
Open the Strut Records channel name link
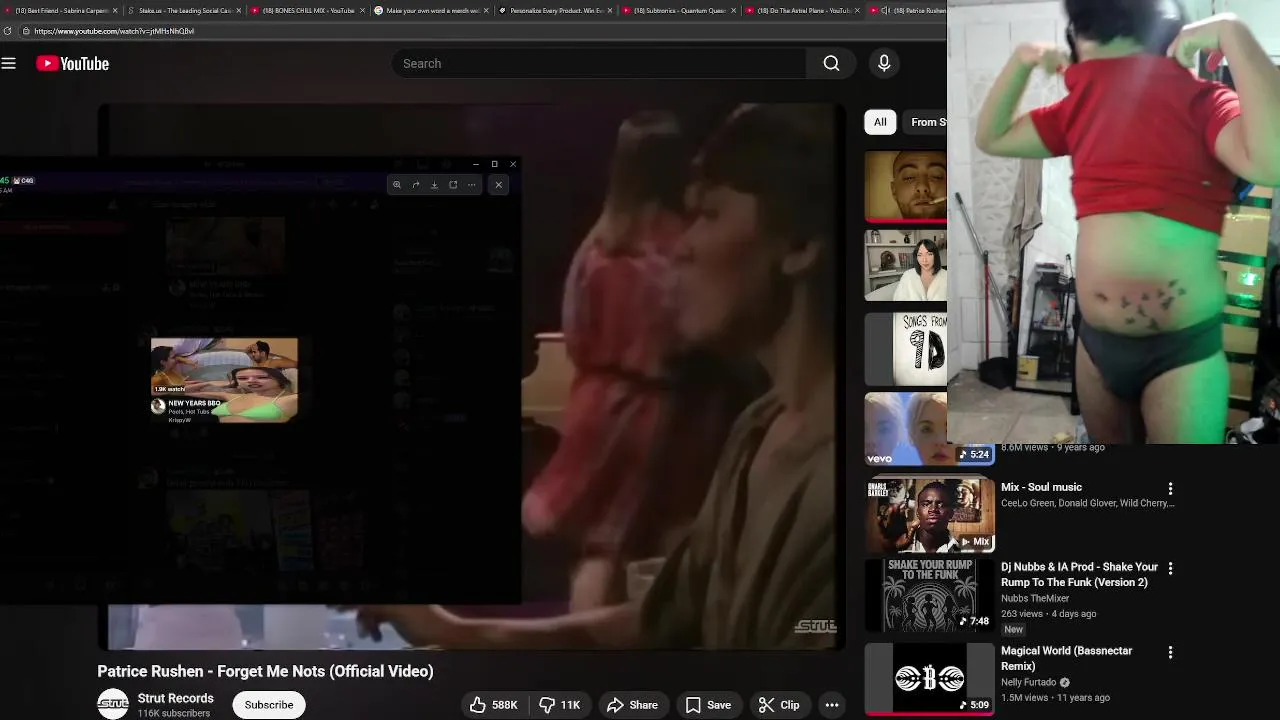(x=176, y=698)
